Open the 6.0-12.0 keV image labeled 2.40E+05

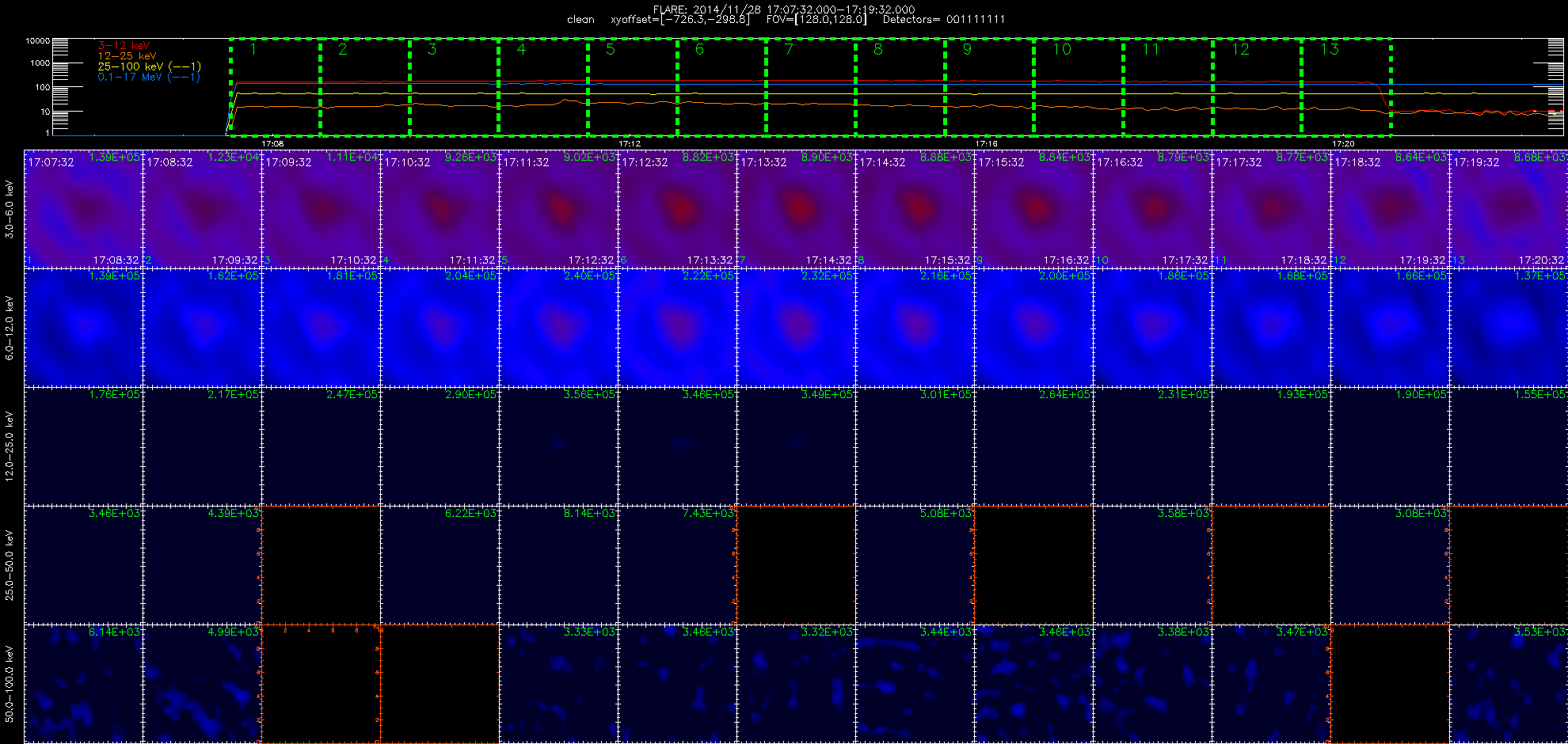click(558, 328)
